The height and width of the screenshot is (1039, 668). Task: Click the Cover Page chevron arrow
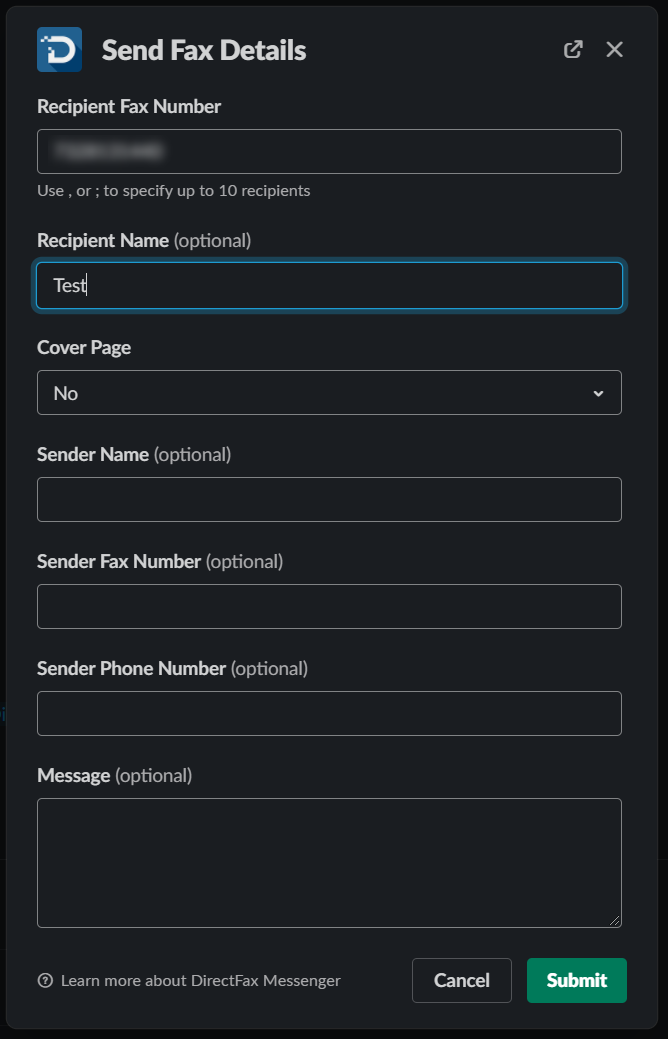[598, 393]
